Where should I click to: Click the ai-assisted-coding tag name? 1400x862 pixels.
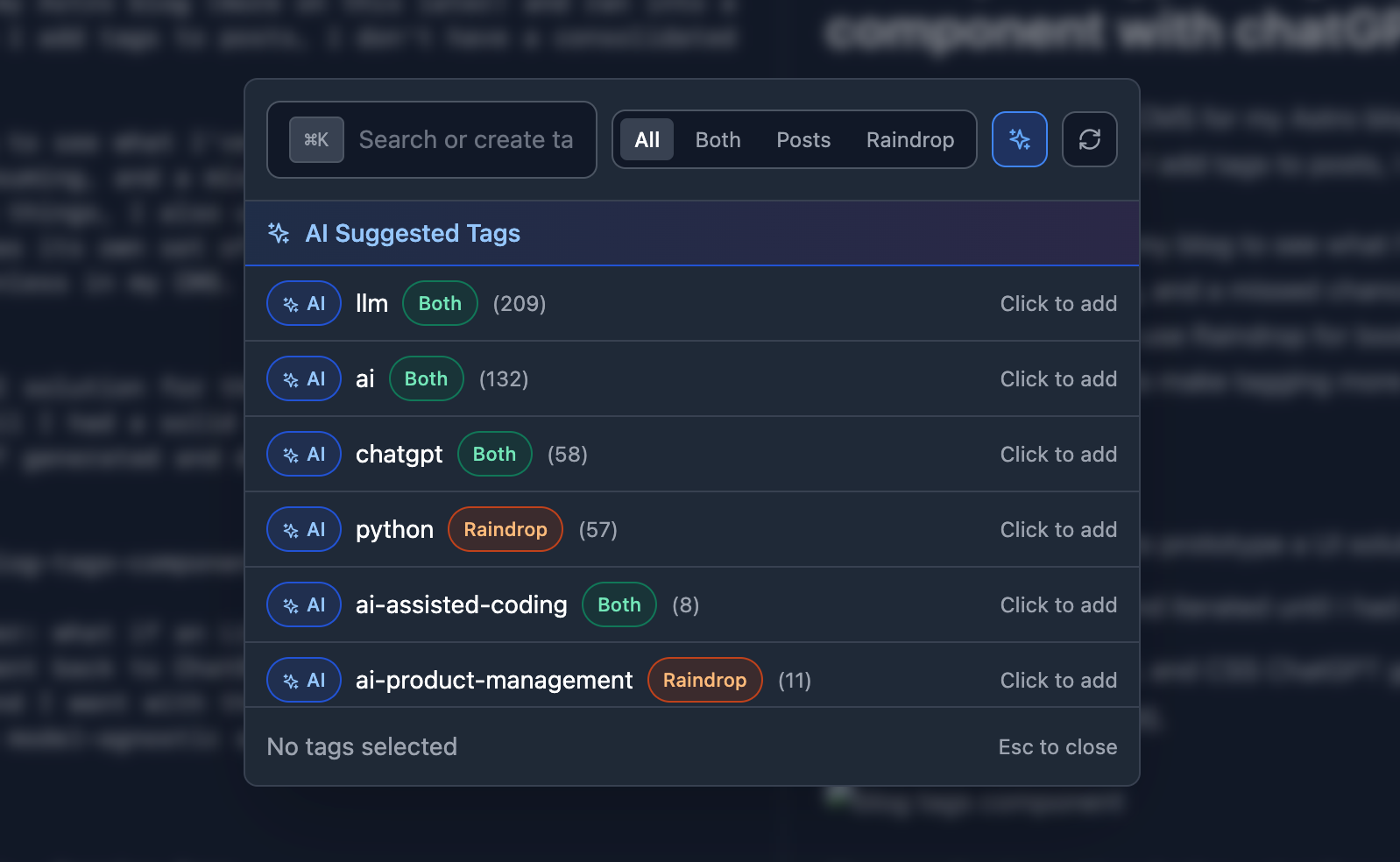click(461, 605)
